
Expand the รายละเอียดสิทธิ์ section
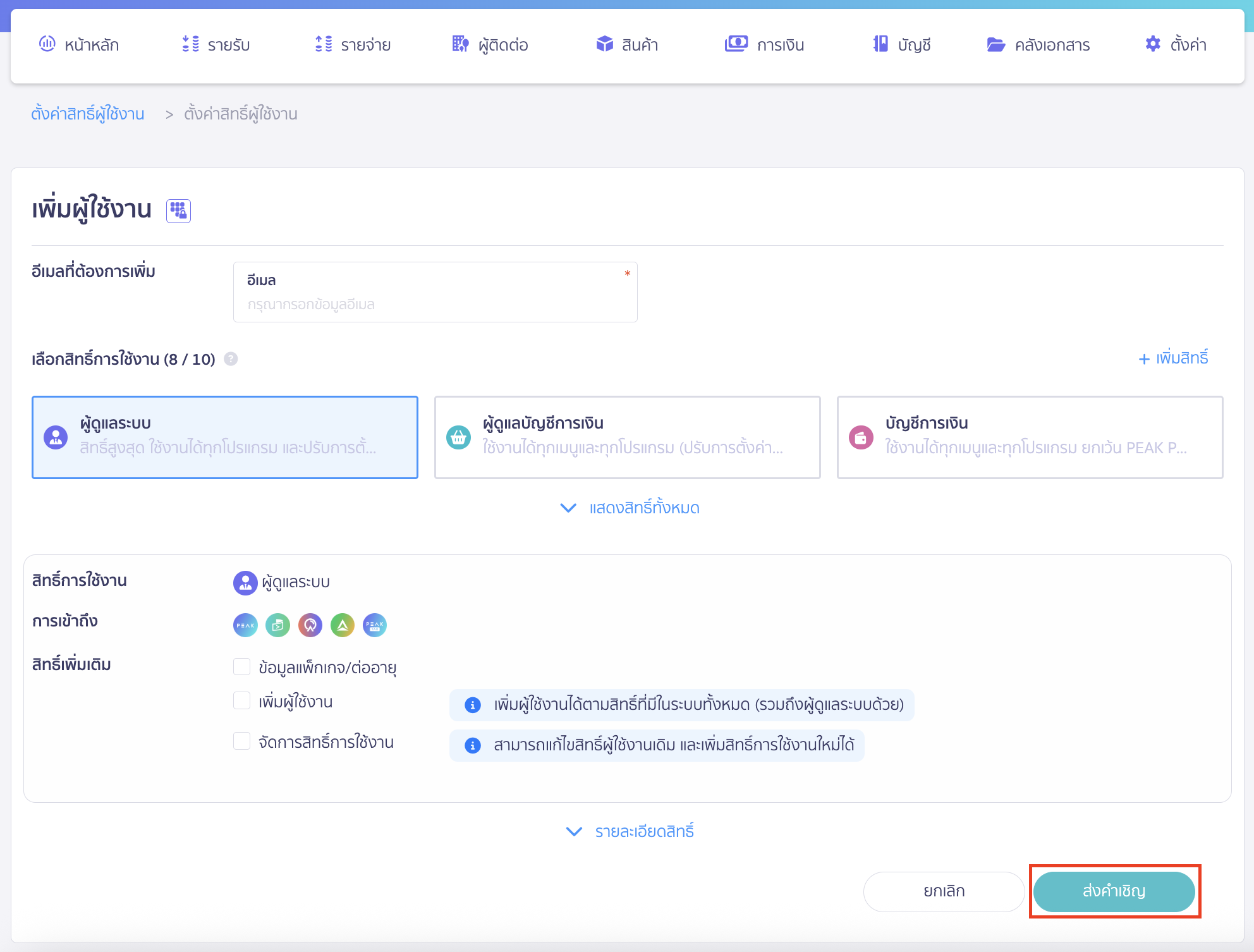point(629,831)
